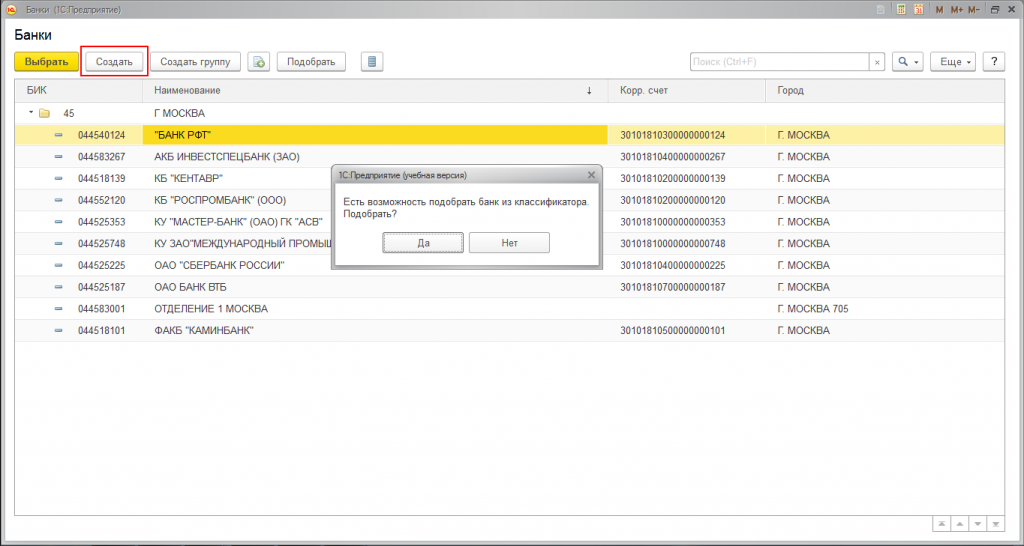The width and height of the screenshot is (1024, 546).
Task: Click item icon beside 044525187
Action: (x=58, y=287)
